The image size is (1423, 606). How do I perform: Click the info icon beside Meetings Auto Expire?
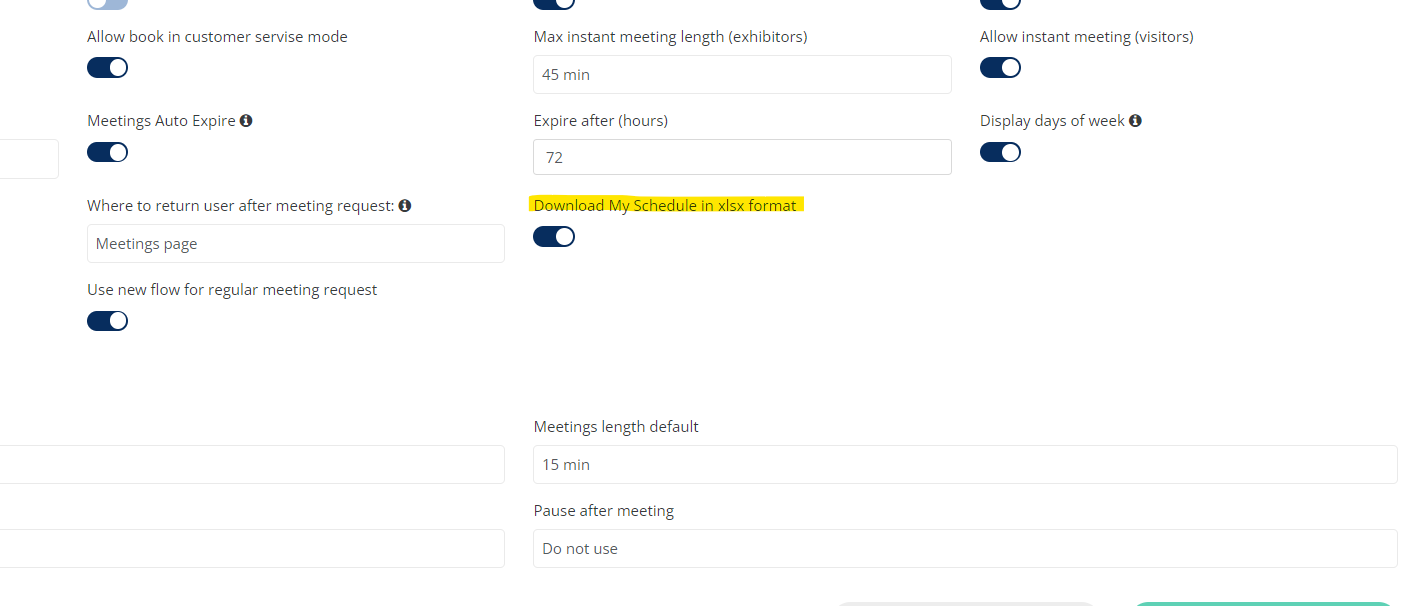point(246,121)
